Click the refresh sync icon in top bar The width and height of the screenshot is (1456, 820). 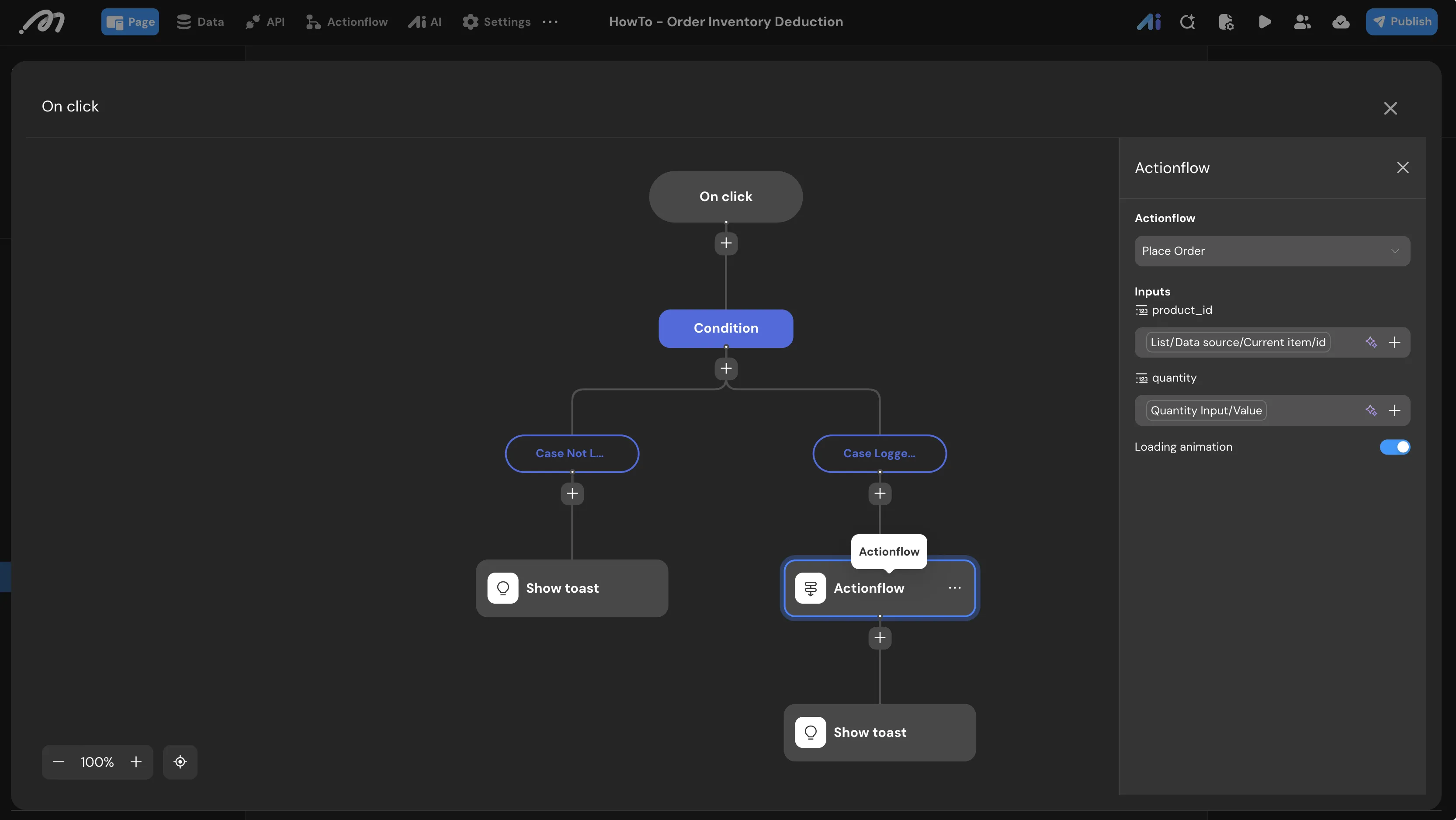[x=1188, y=22]
